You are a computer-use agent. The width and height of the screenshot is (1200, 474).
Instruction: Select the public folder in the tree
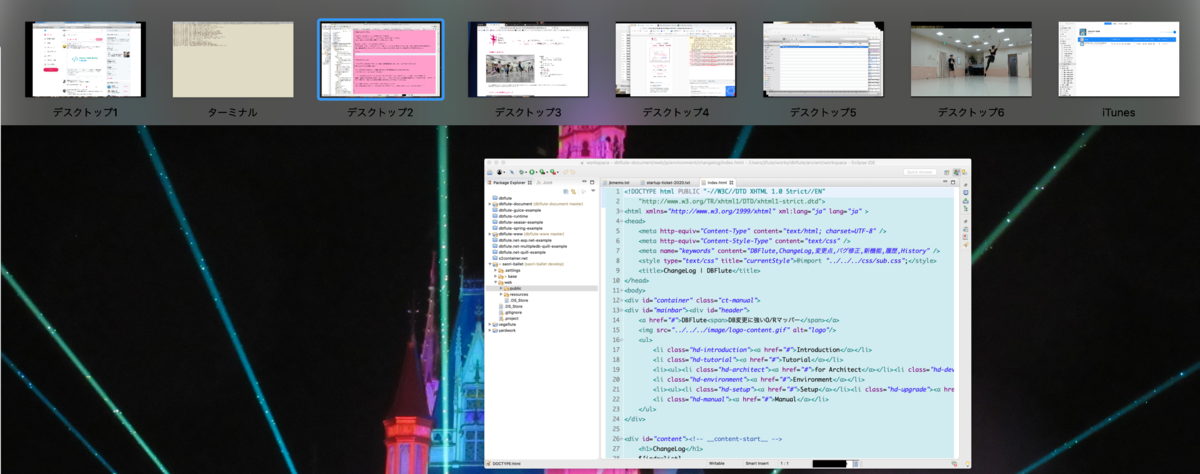tap(540, 288)
